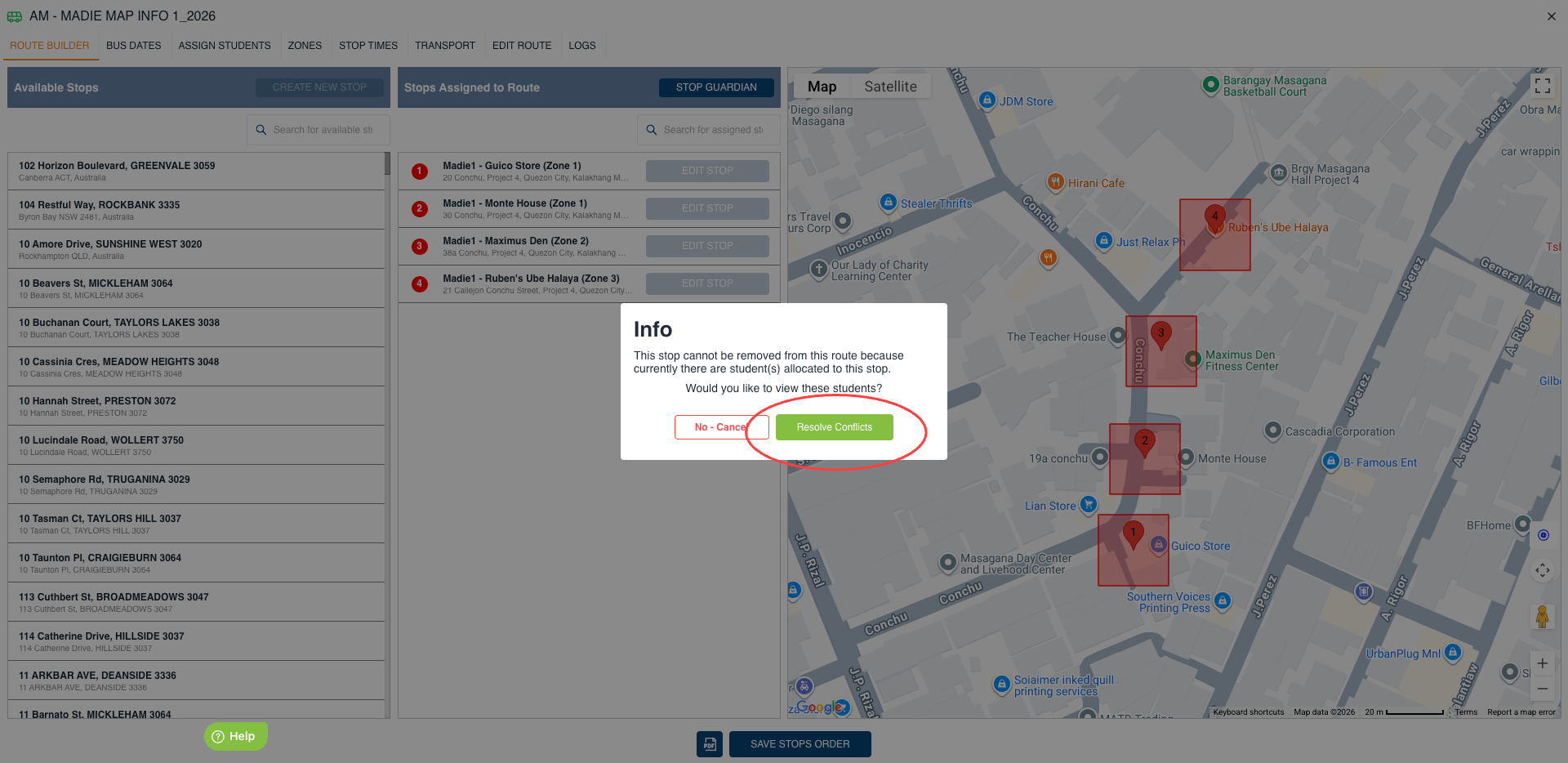The width and height of the screenshot is (1568, 763).
Task: Select stop 10 Beavers St, MICKLEHAM 3064
Action: tap(196, 288)
